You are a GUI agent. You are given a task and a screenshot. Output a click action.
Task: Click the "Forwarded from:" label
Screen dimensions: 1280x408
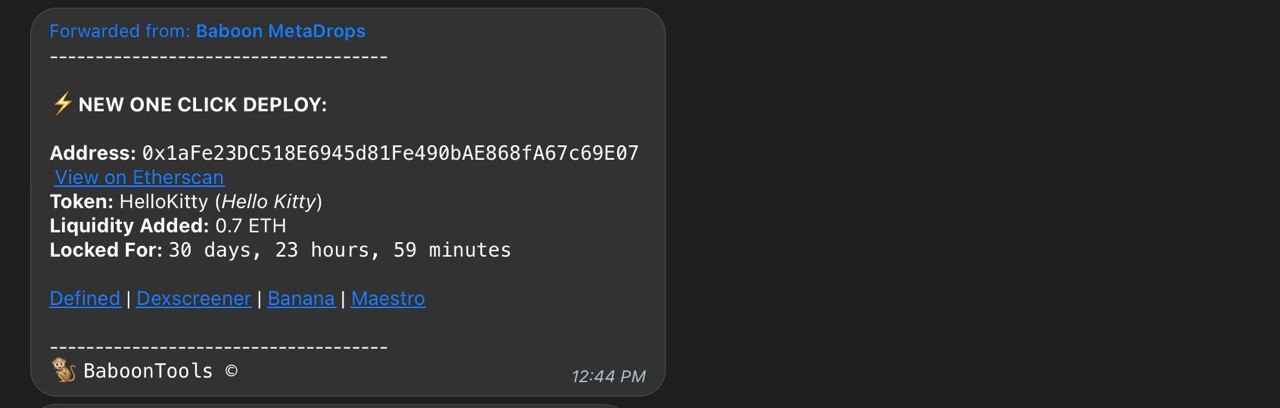point(119,31)
